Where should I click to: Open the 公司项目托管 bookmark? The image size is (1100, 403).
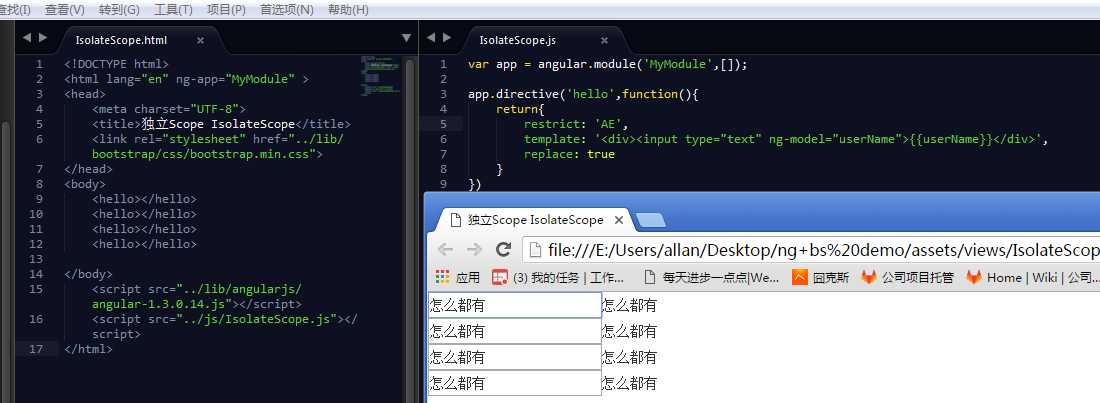pos(908,277)
